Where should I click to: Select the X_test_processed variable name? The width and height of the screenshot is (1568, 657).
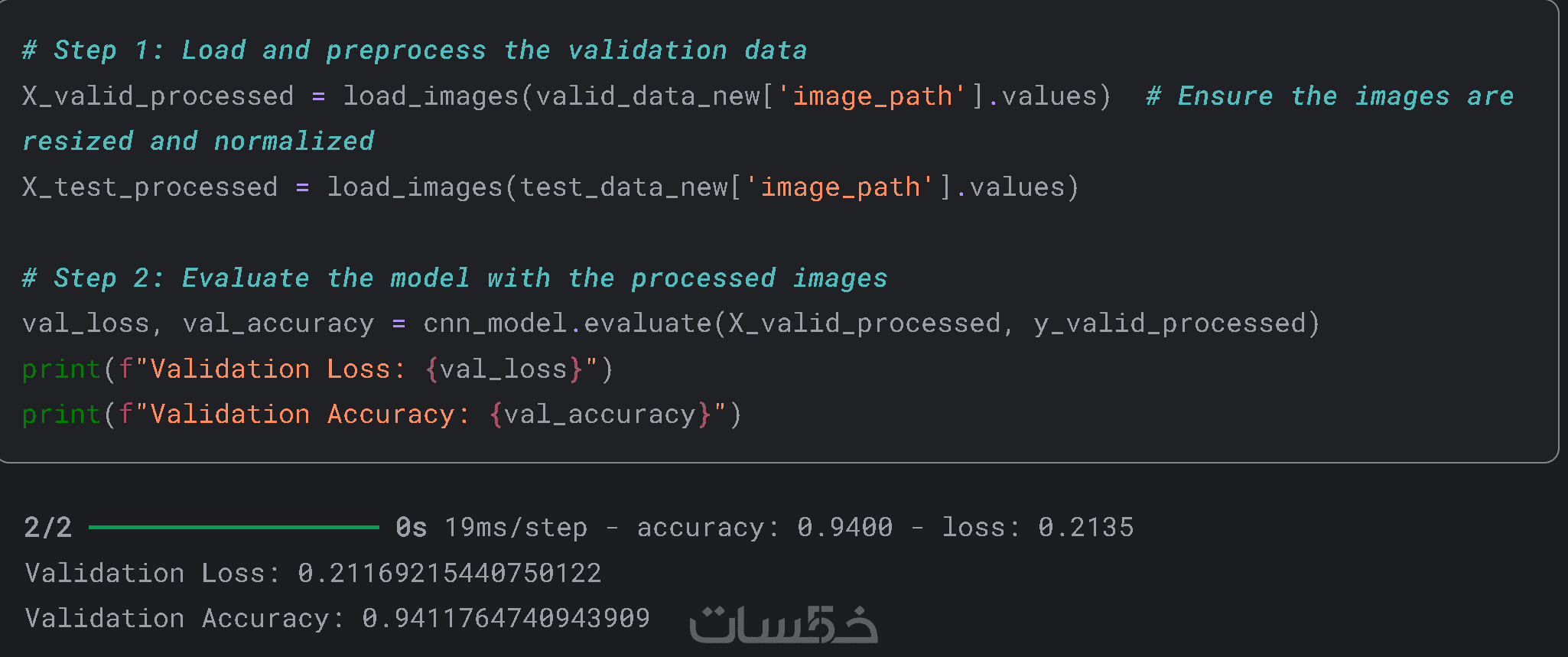point(149,187)
